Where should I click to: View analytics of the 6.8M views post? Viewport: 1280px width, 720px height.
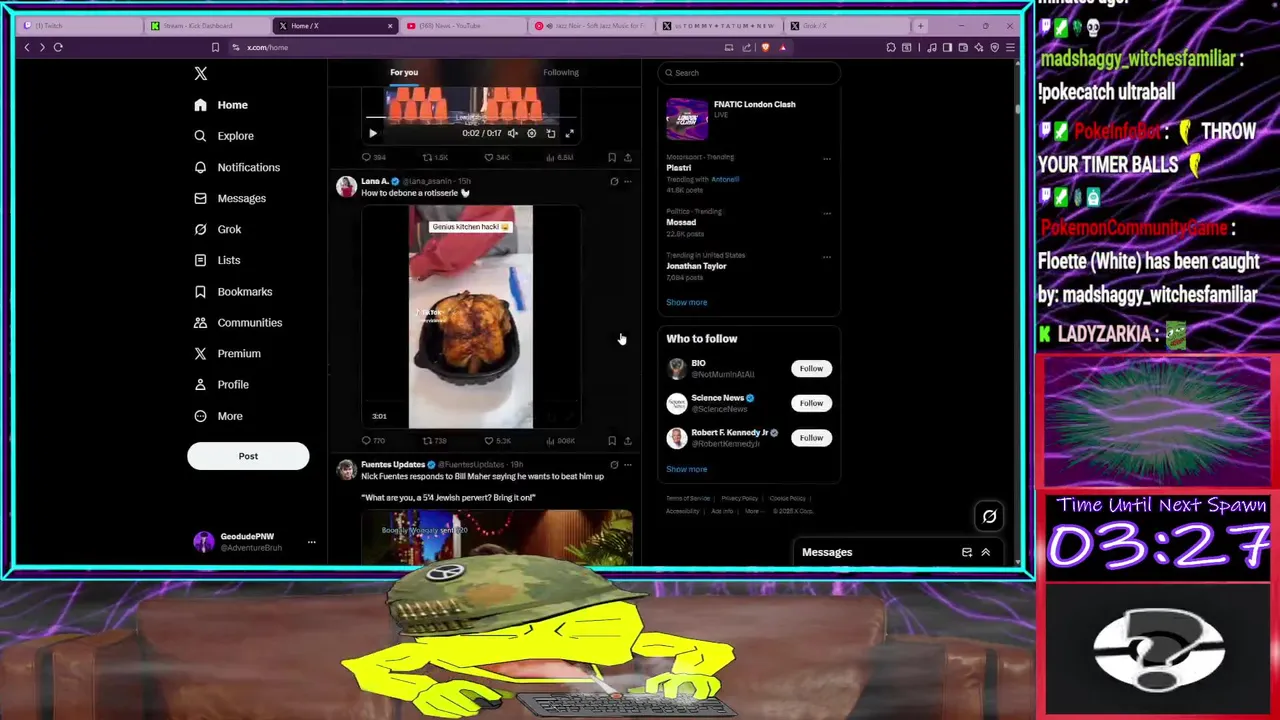point(559,157)
